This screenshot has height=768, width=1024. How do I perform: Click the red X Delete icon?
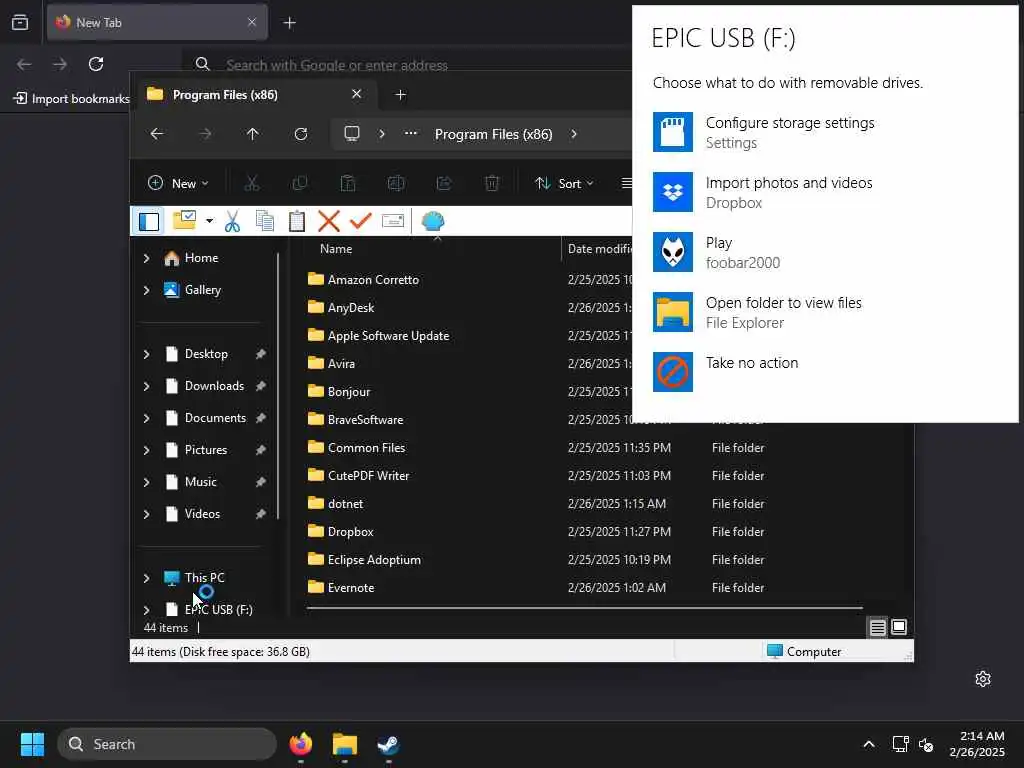(x=328, y=221)
